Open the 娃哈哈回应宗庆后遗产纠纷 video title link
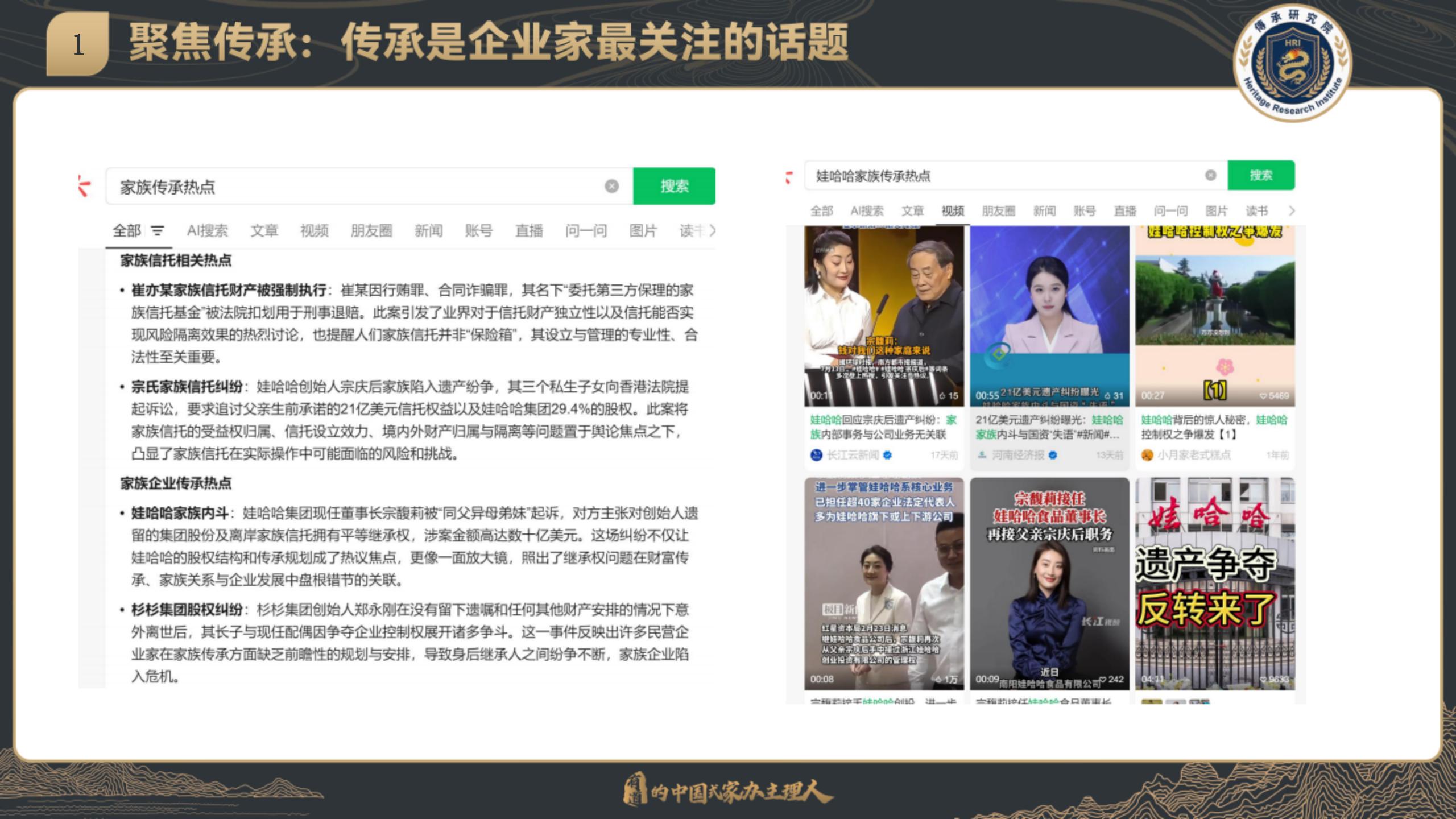Viewport: 1456px width, 819px height. point(883,427)
